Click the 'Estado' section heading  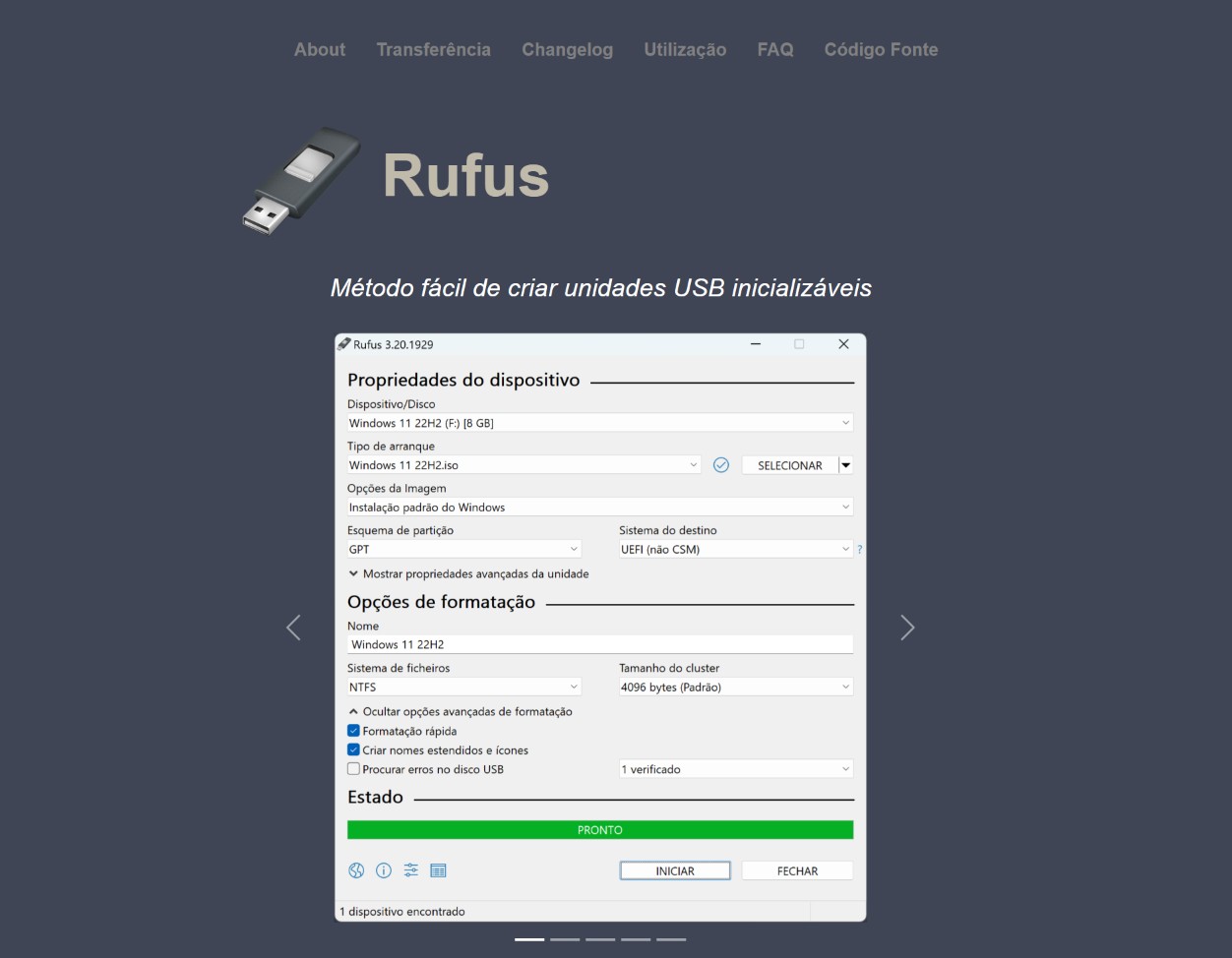[375, 798]
